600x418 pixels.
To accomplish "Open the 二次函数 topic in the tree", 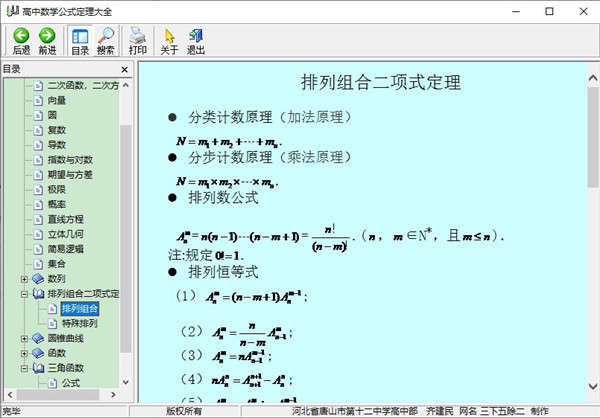I will pyautogui.click(x=83, y=85).
